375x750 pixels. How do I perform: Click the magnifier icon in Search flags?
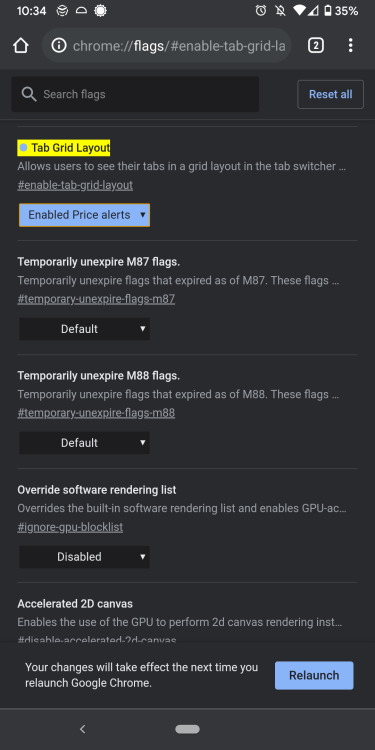29,94
